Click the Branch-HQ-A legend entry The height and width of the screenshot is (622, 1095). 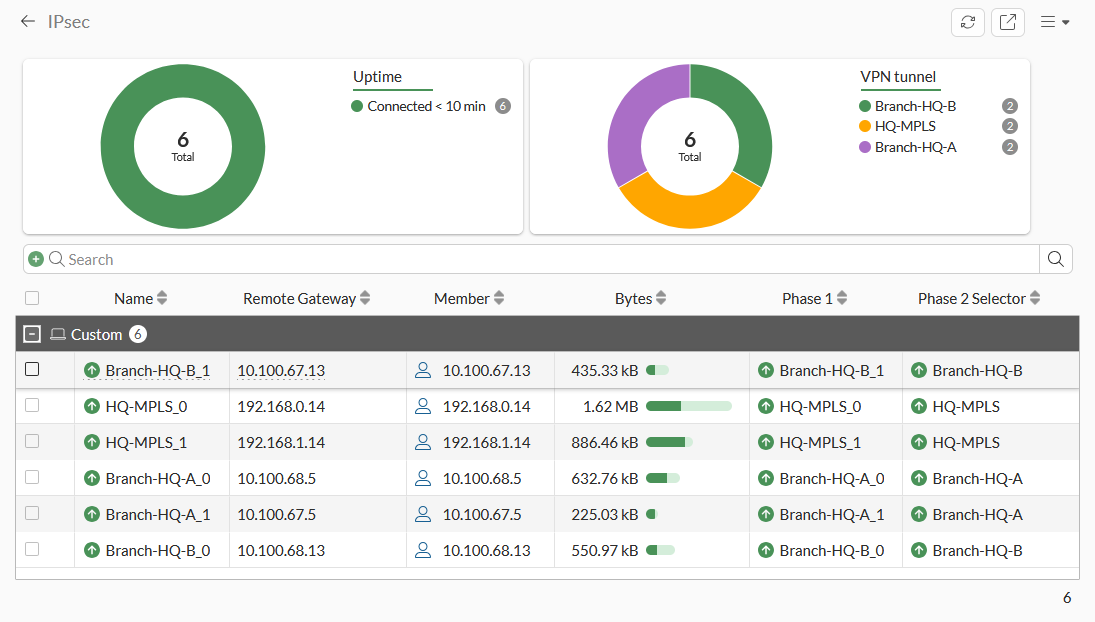915,147
